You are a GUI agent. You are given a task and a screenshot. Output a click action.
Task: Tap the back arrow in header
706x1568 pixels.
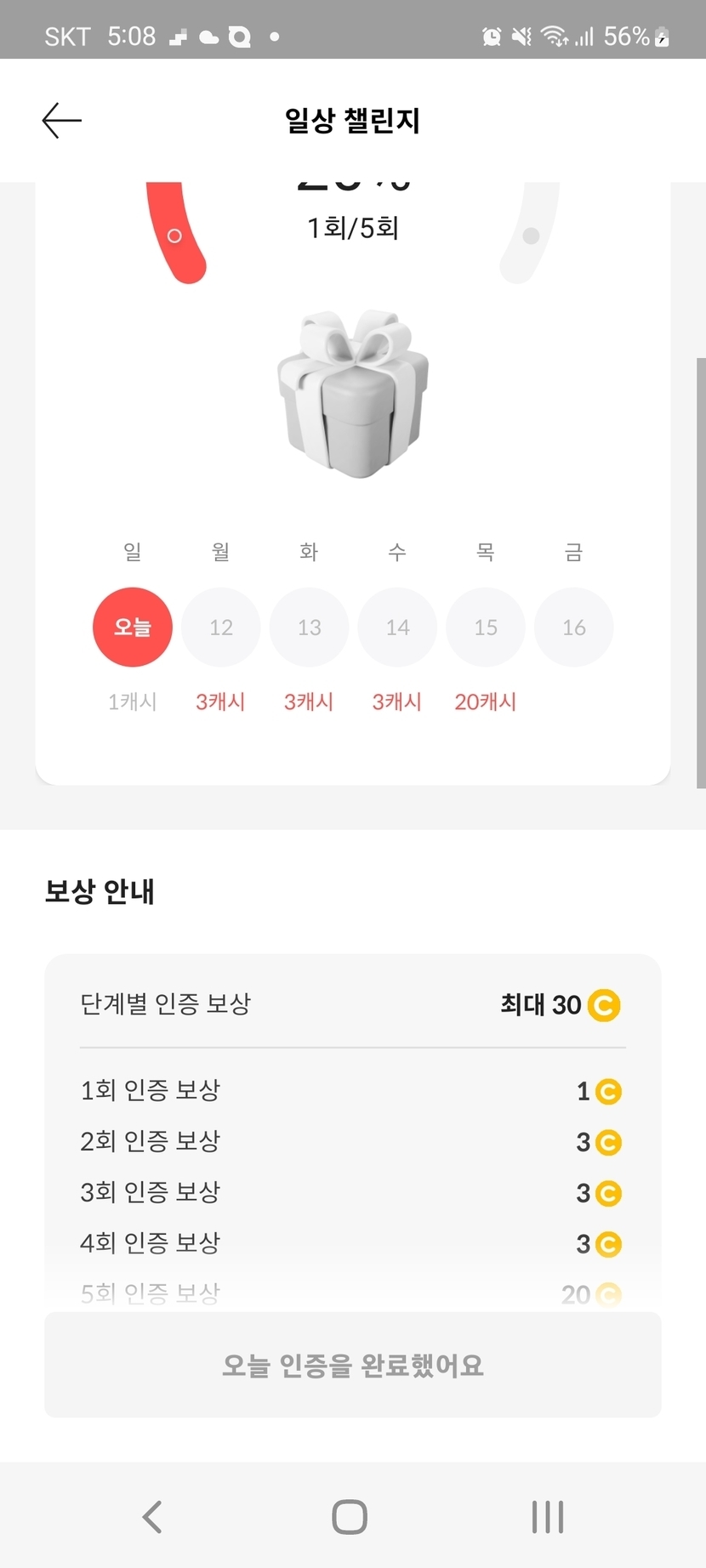pyautogui.click(x=62, y=121)
